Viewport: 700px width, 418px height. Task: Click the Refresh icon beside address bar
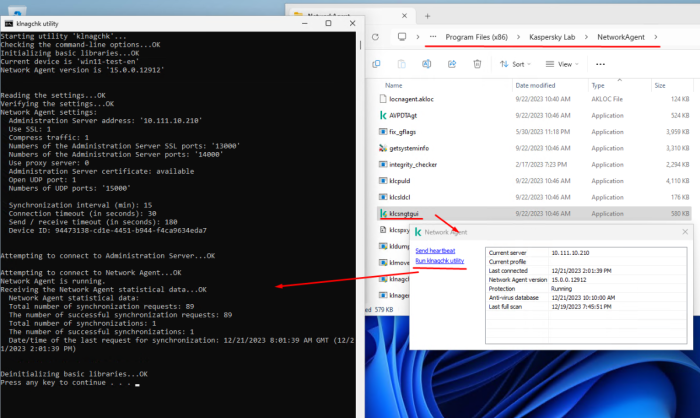pyautogui.click(x=375, y=37)
